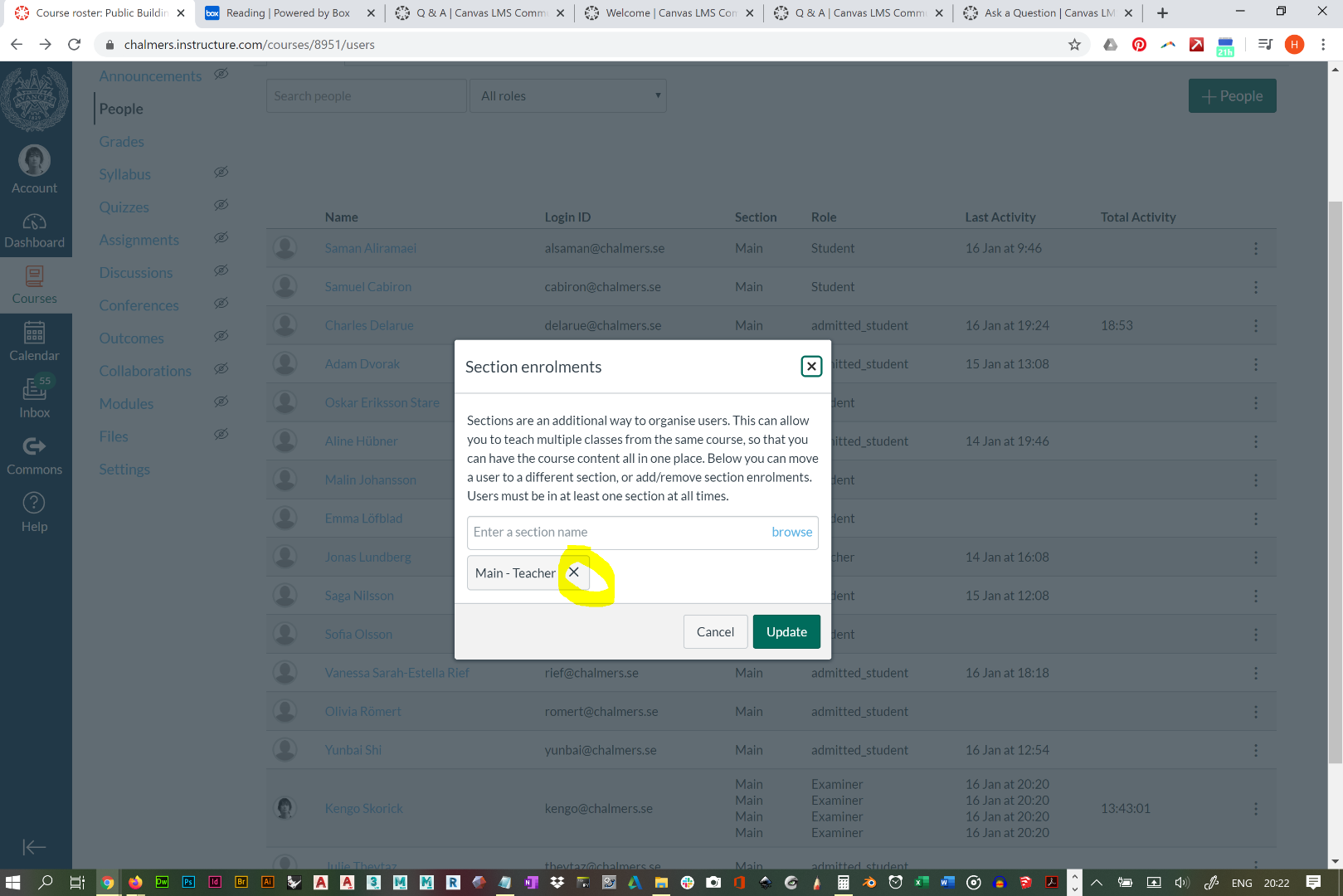The height and width of the screenshot is (896, 1343).
Task: Open Blender from the taskbar
Action: coord(869,882)
